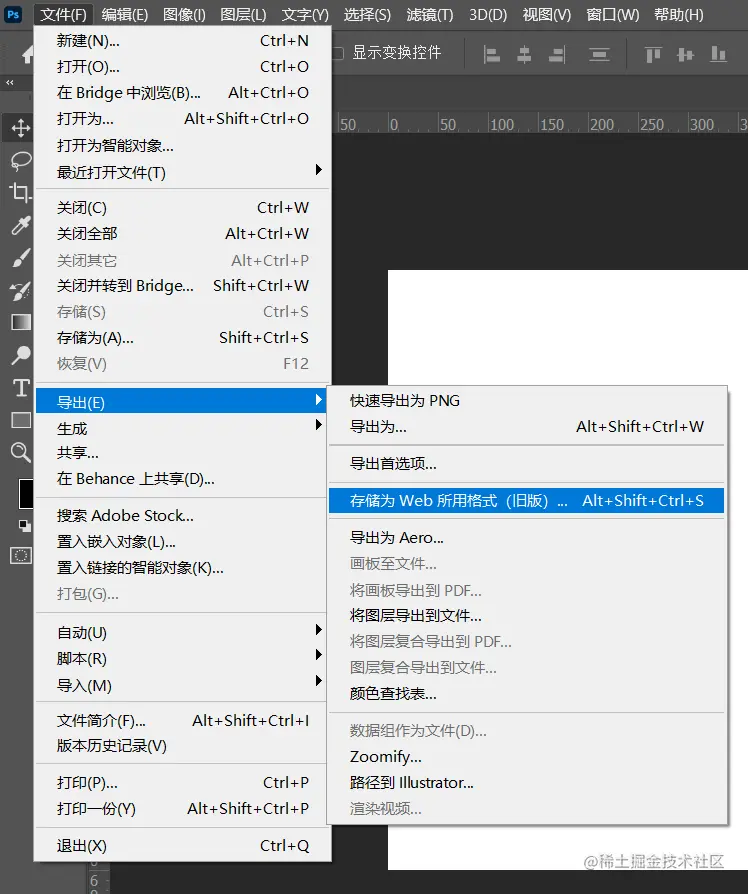Choose 搜索 Adobe Stock... entry

coord(181,515)
